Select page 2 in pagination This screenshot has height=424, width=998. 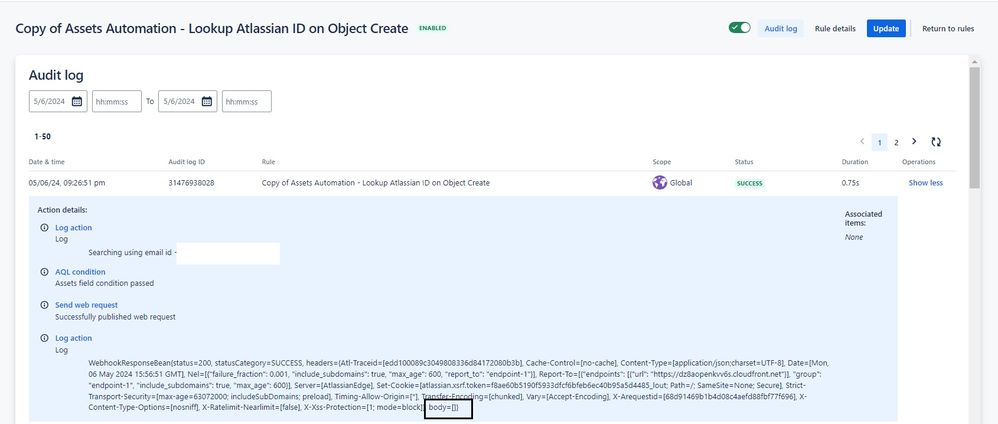coord(896,143)
